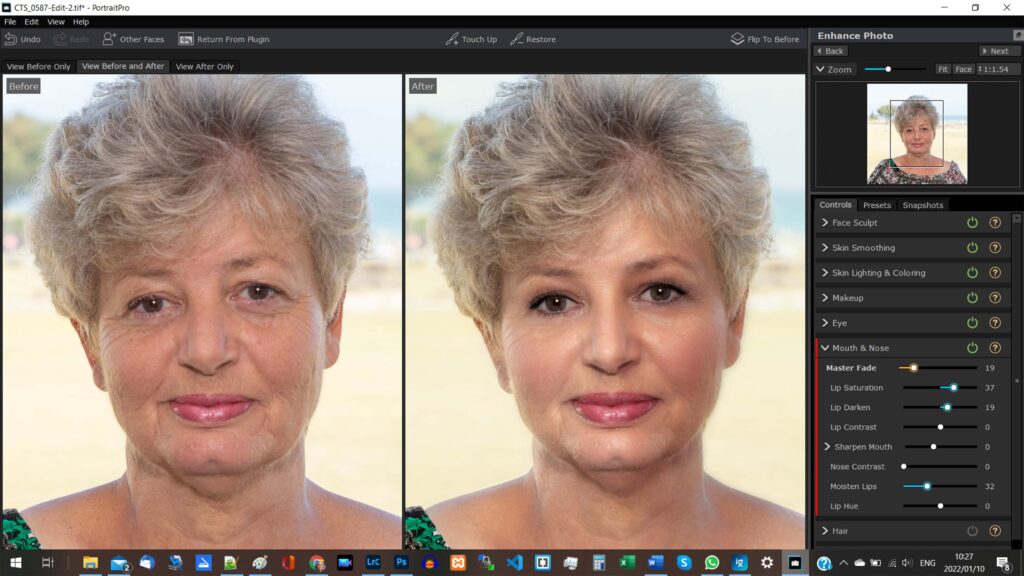Click the Fit zoom button
1024x576 pixels.
click(942, 69)
